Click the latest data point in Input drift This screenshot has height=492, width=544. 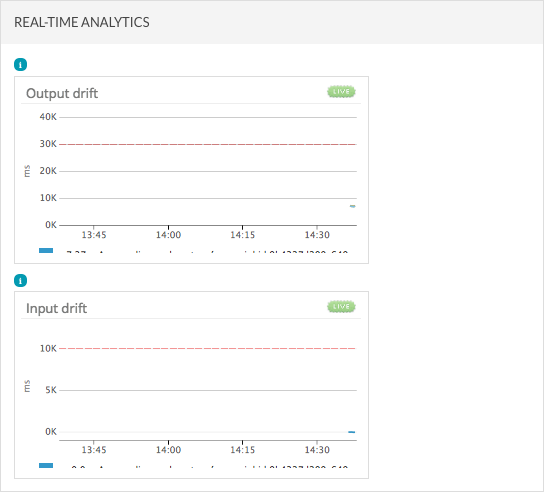tap(351, 432)
